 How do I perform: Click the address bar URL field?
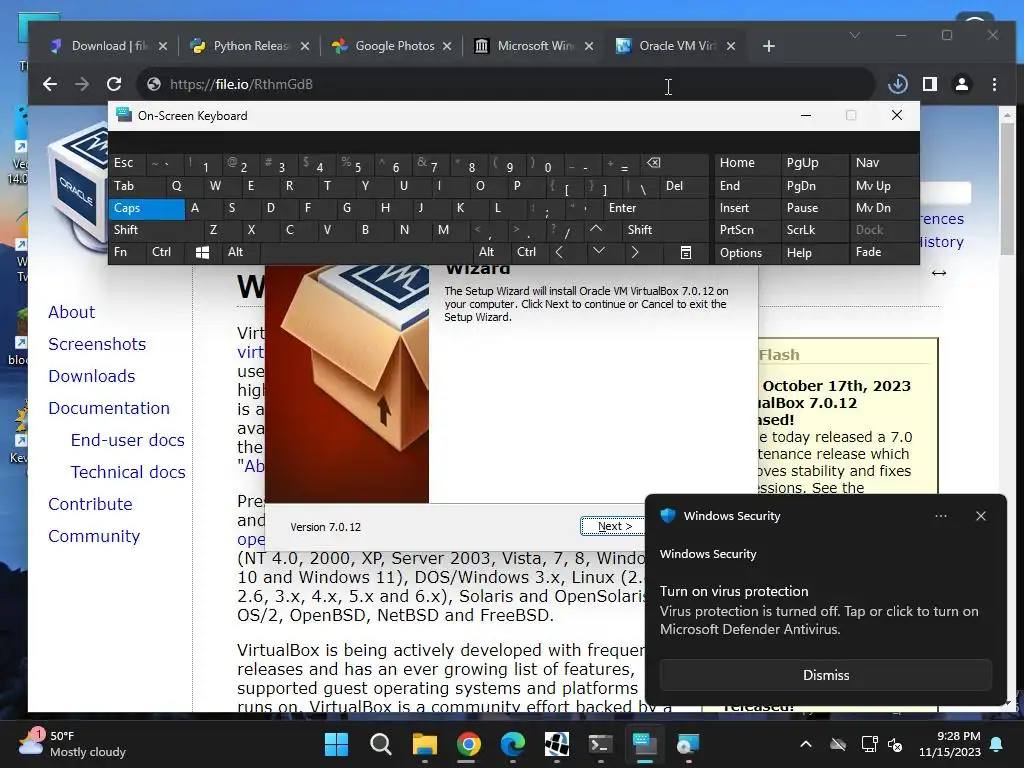505,84
